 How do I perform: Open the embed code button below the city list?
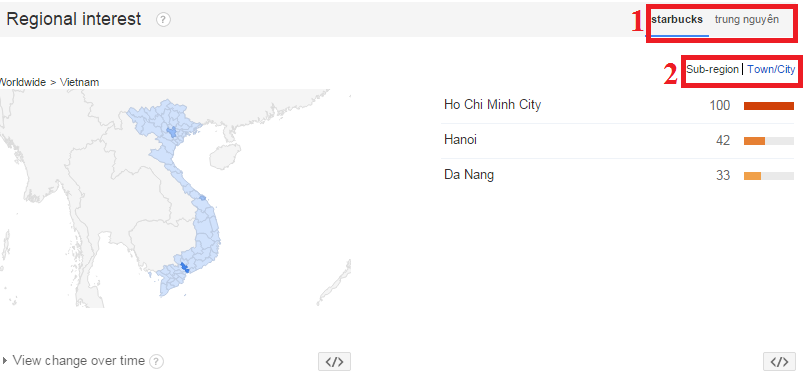[779, 361]
